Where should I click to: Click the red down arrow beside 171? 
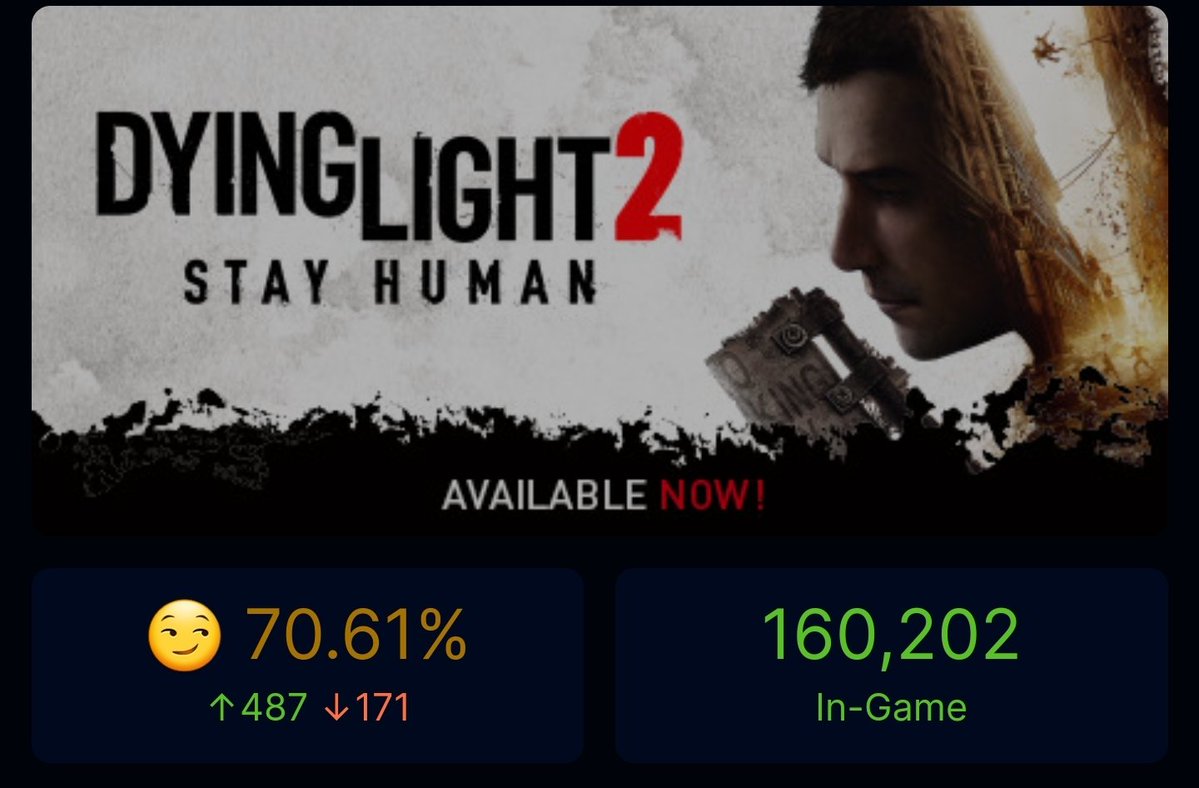tap(336, 708)
